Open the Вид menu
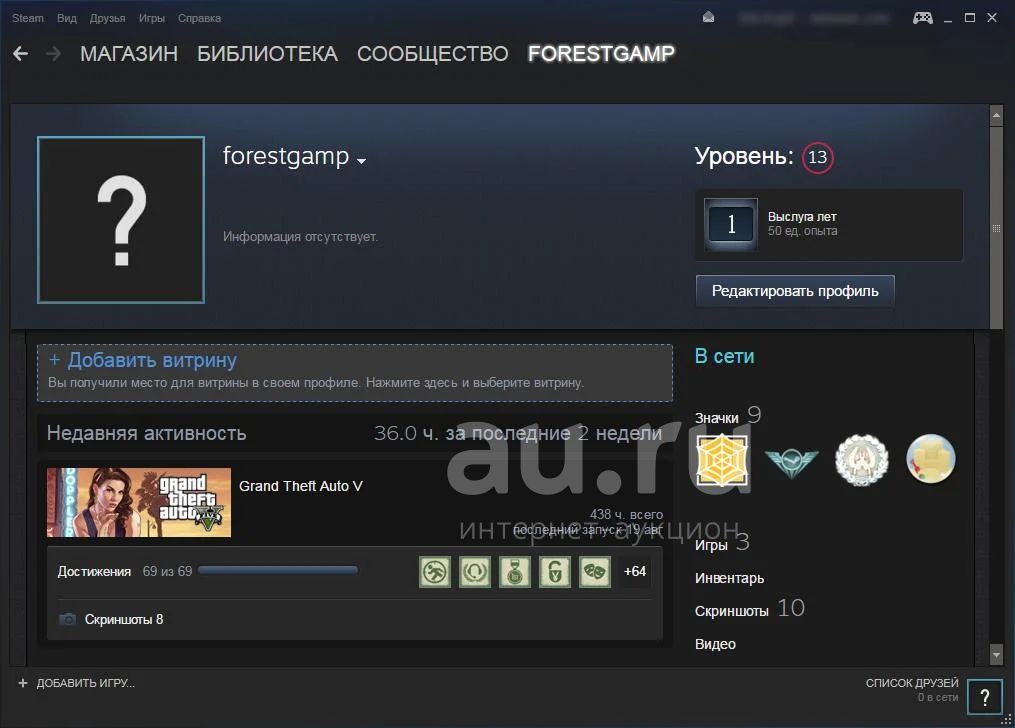 pos(67,18)
